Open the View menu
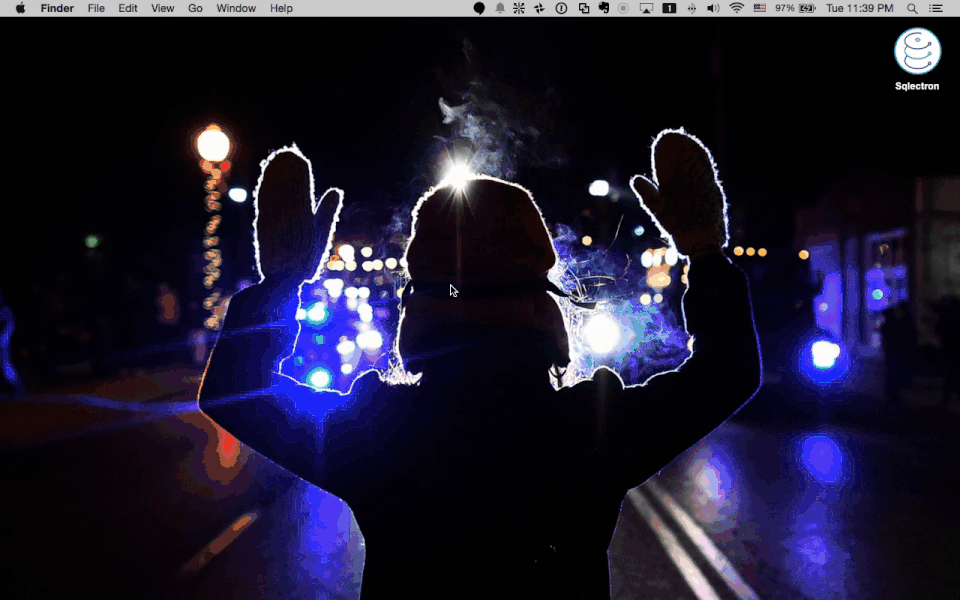Viewport: 960px width, 600px height. (162, 8)
